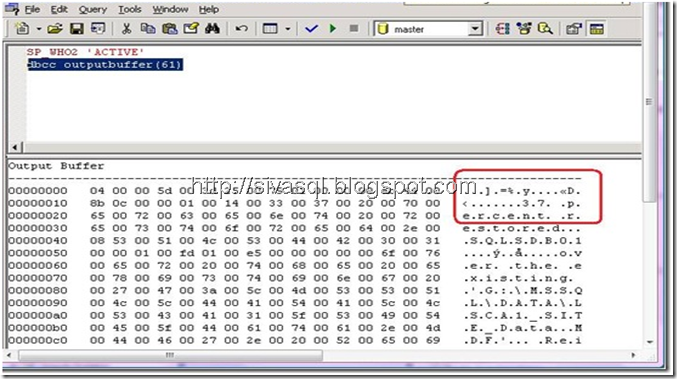Image resolution: width=677 pixels, height=379 pixels.
Task: Open the Query menu
Action: [x=92, y=9]
